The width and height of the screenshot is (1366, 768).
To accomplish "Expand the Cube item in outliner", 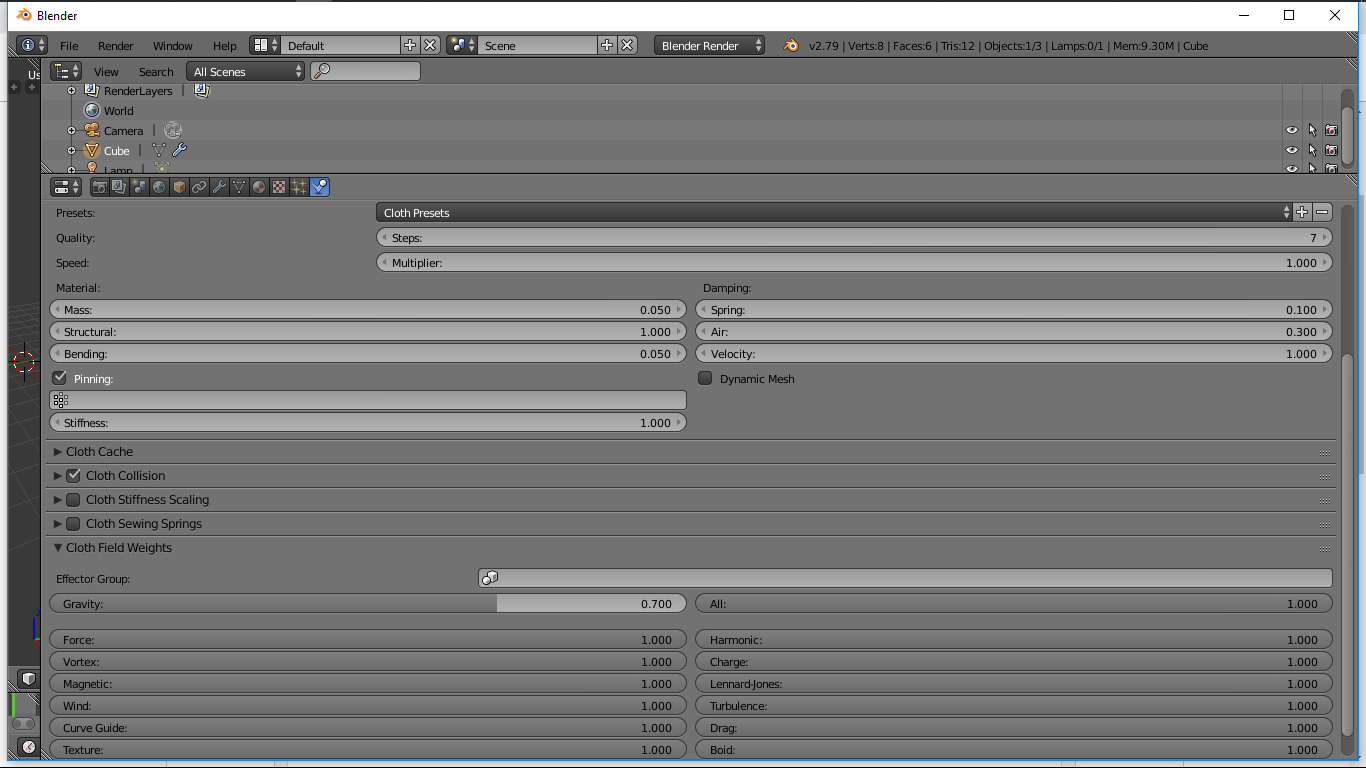I will tap(71, 151).
